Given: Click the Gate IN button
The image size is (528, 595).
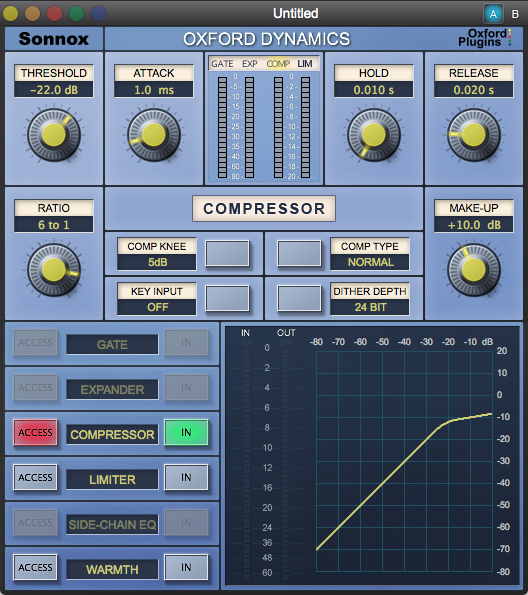Looking at the screenshot, I should click(x=186, y=342).
